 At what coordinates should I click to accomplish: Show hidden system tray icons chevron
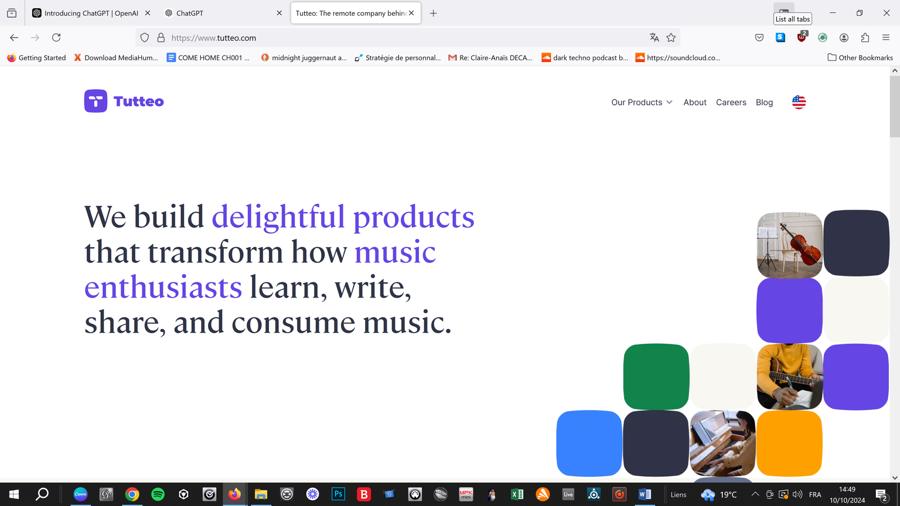pyautogui.click(x=755, y=494)
